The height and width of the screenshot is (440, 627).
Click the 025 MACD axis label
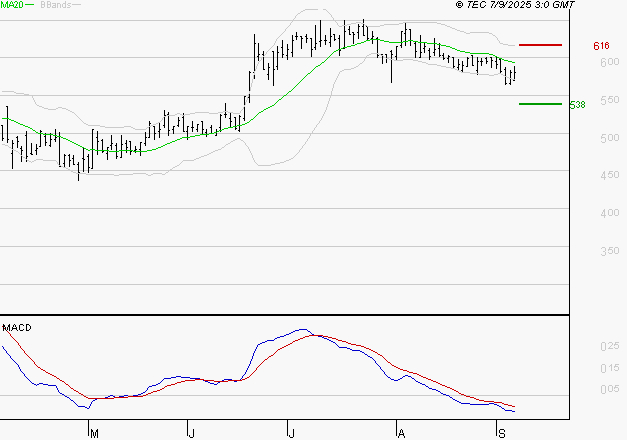tap(610, 346)
